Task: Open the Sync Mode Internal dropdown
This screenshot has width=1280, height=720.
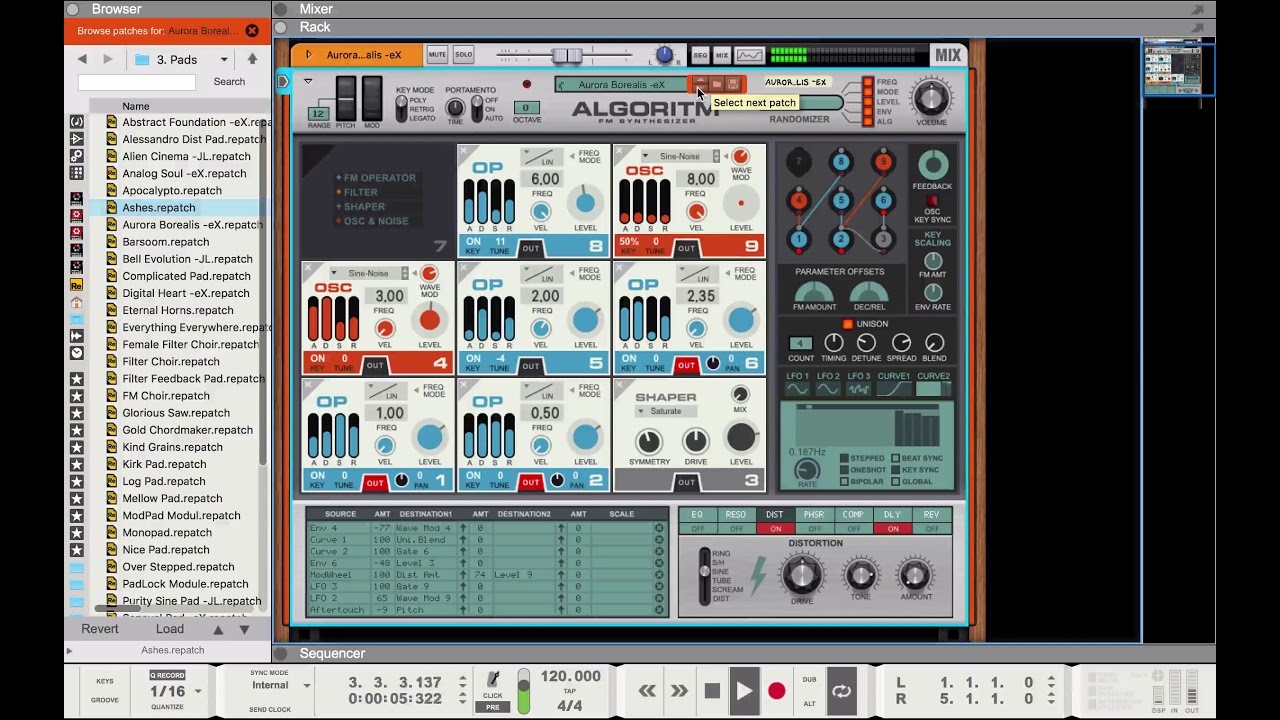Action: [x=280, y=686]
